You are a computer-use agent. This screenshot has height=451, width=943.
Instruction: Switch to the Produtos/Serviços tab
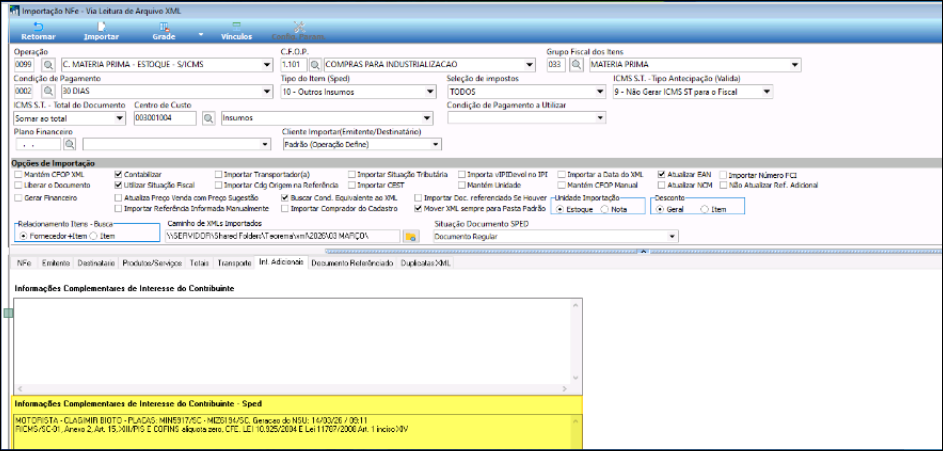click(152, 264)
